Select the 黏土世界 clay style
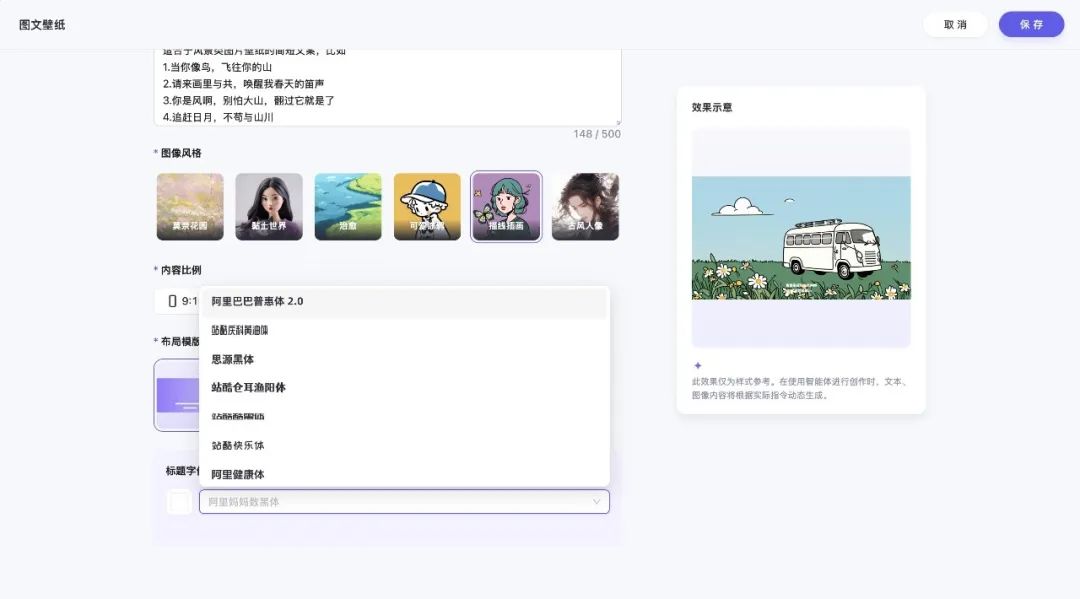Viewport: 1080px width, 599px height. pyautogui.click(x=268, y=206)
